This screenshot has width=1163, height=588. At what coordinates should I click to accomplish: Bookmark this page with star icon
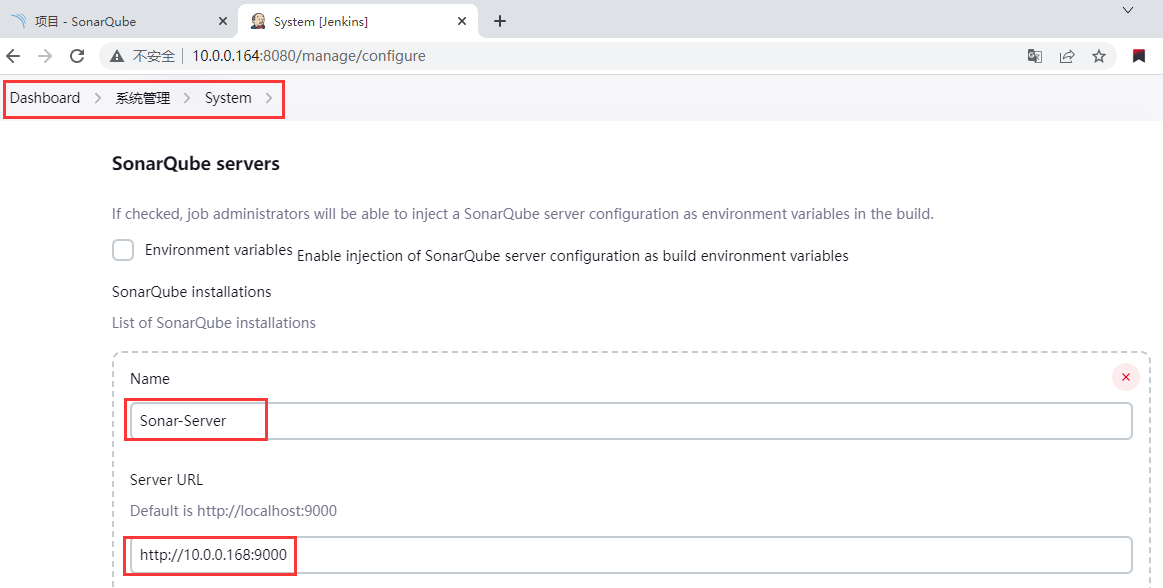1099,56
